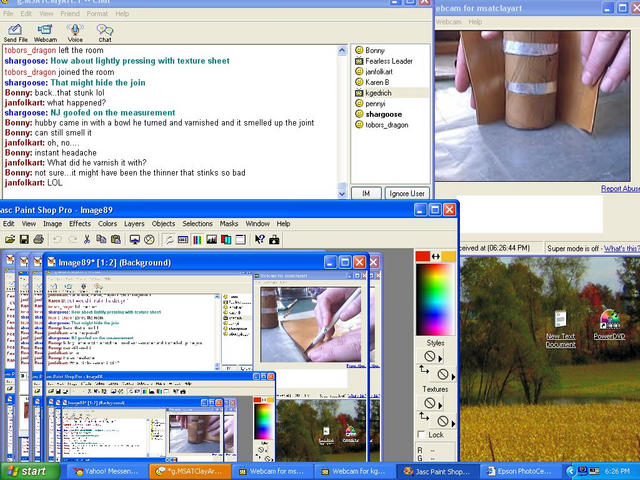Click the What's this? link

tap(622, 248)
